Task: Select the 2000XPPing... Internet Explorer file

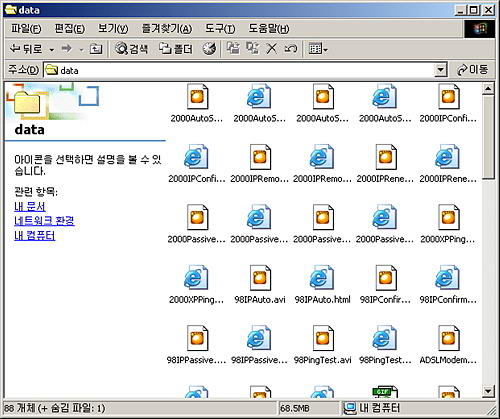Action: pyautogui.click(x=197, y=285)
